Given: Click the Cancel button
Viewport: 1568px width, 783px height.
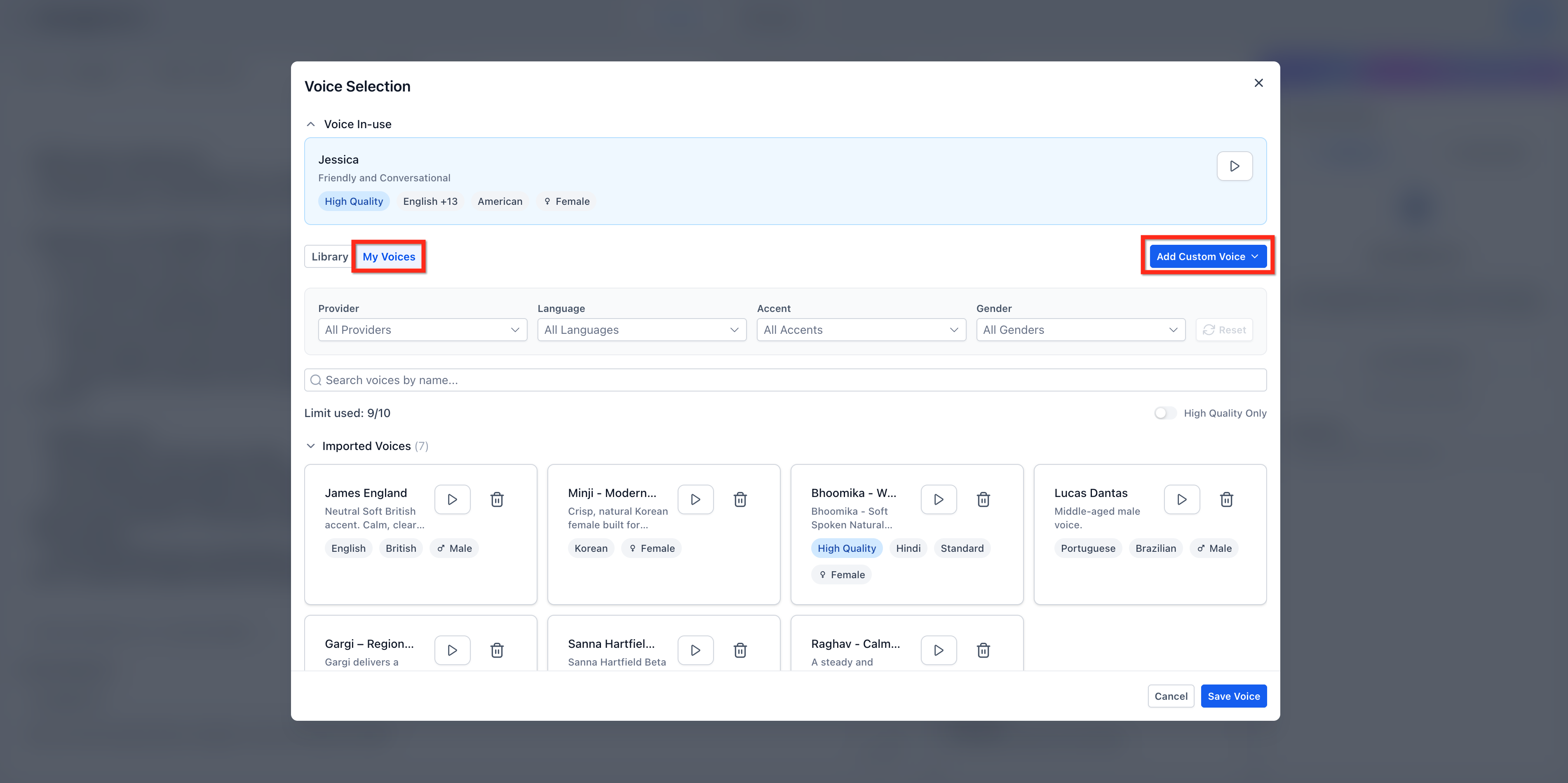Looking at the screenshot, I should [1171, 696].
